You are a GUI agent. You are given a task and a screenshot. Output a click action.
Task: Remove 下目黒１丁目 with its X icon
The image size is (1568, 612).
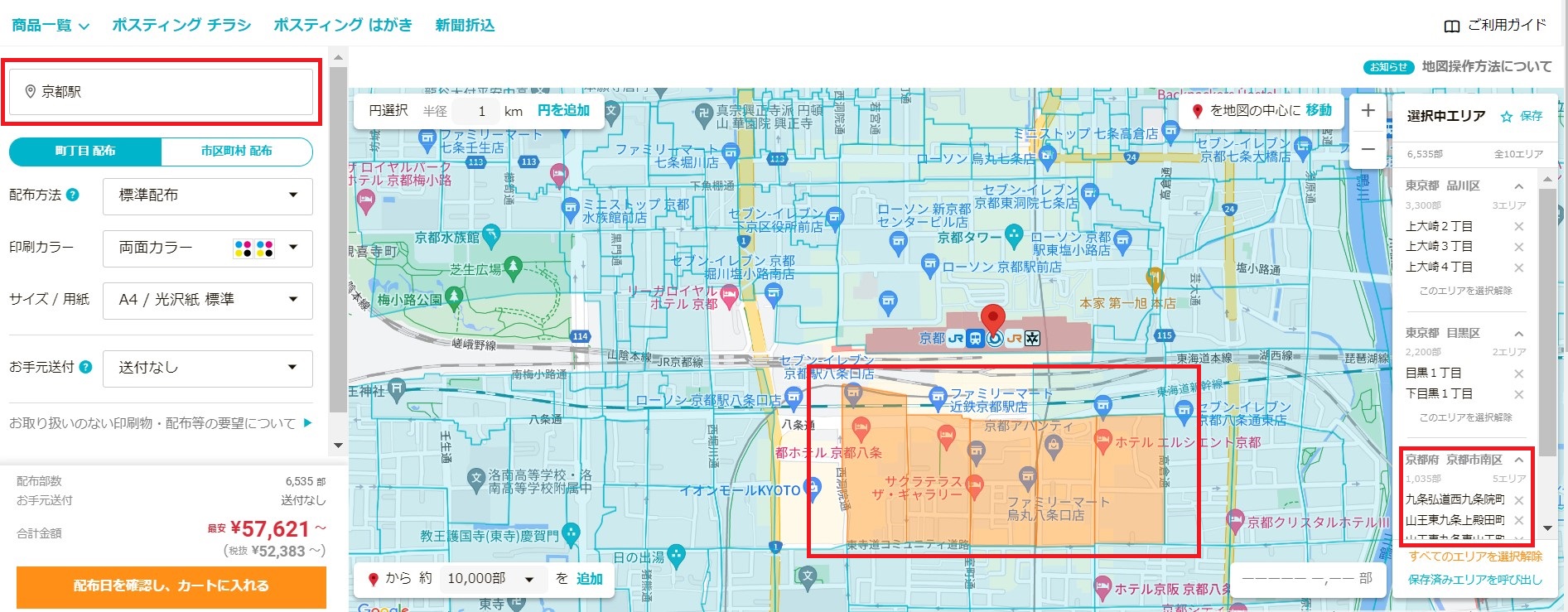[1519, 394]
